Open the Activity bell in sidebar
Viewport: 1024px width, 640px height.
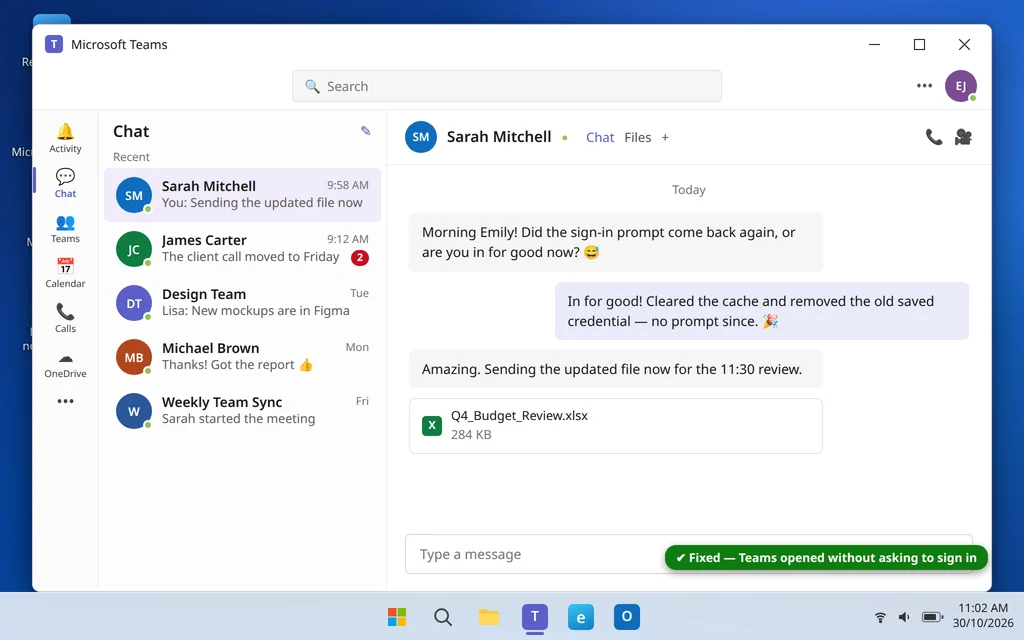(65, 138)
